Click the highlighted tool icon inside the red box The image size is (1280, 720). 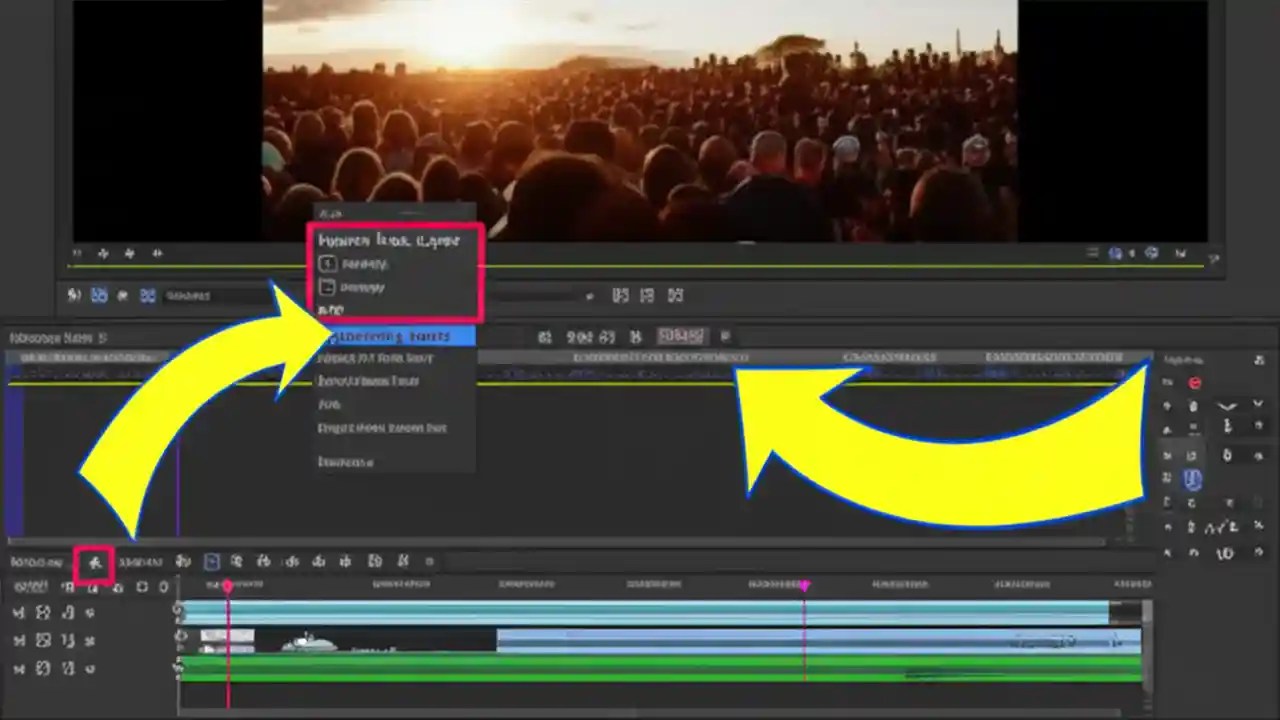tap(93, 562)
